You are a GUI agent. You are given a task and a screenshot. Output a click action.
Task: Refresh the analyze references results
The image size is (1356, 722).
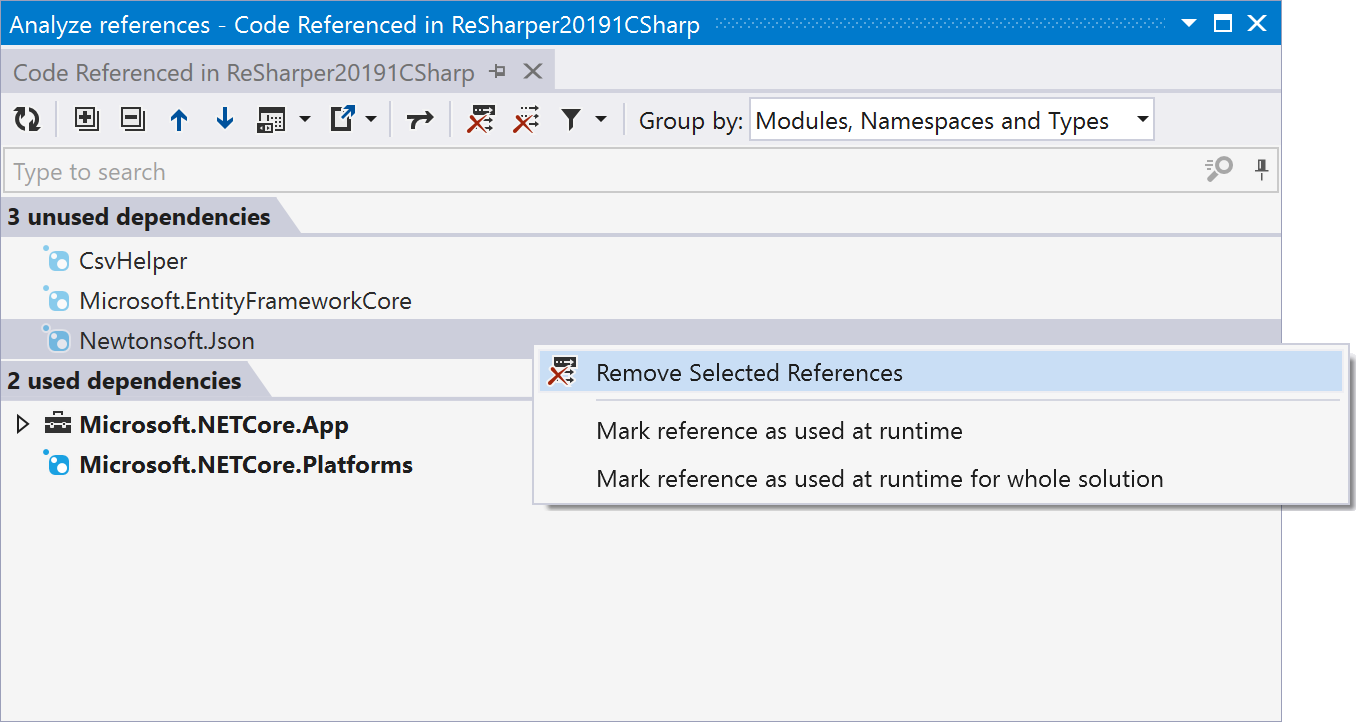pos(27,120)
